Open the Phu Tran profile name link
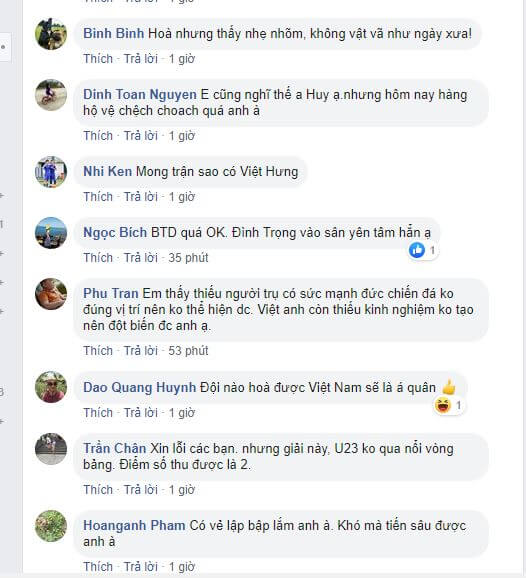Image resolution: width=526 pixels, height=578 pixels. 111,293
